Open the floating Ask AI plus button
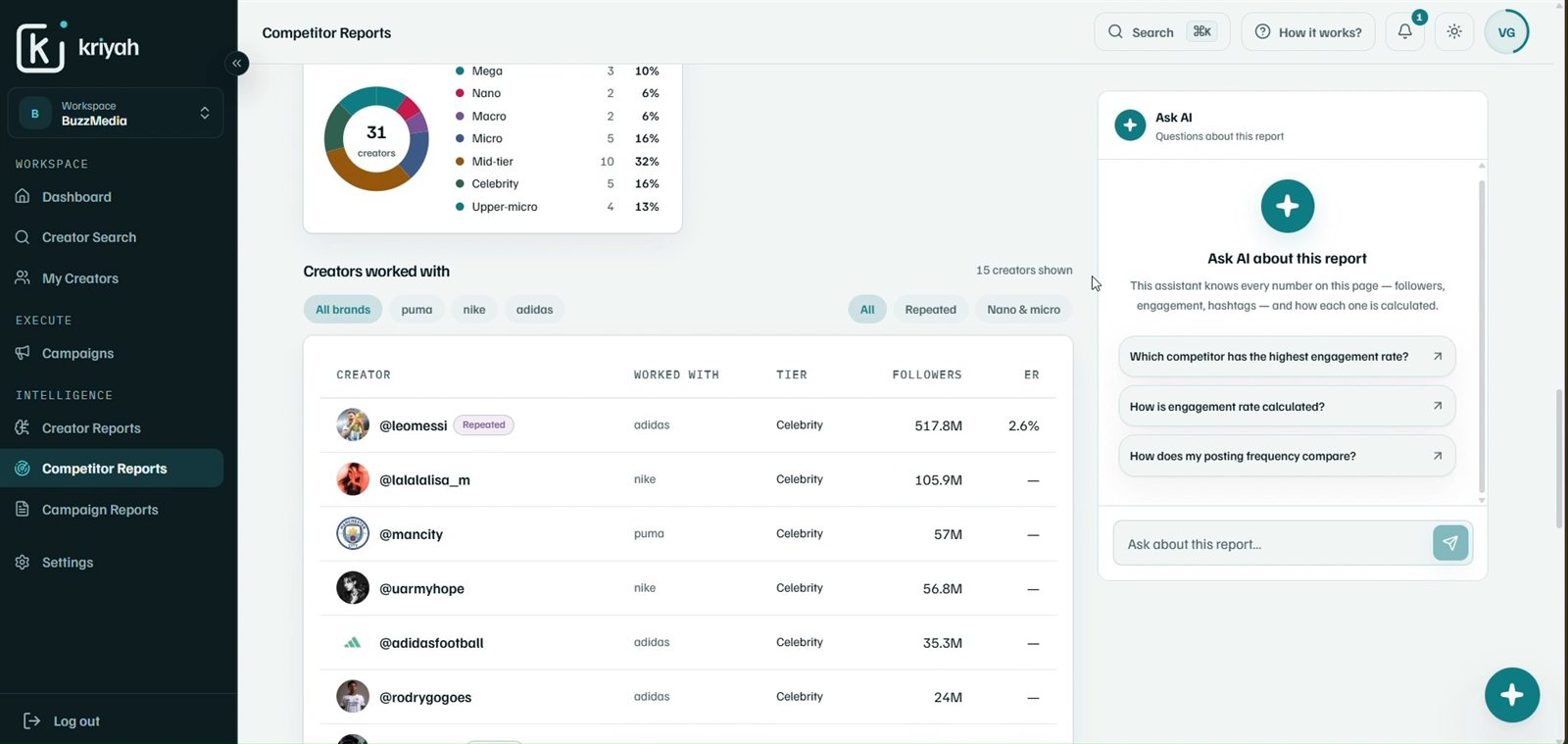 pyautogui.click(x=1512, y=695)
